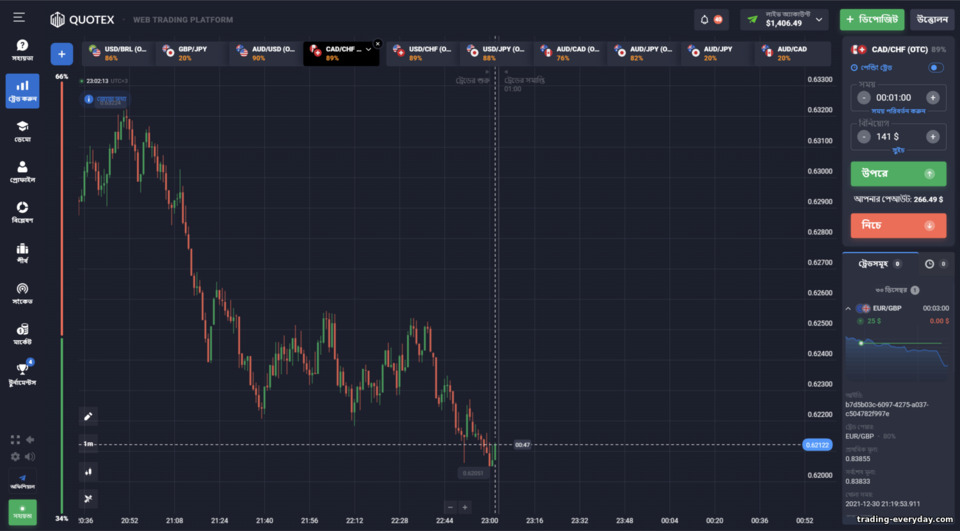The width and height of the screenshot is (960, 531).
Task: Open the chart type candlestick icon
Action: tap(88, 471)
